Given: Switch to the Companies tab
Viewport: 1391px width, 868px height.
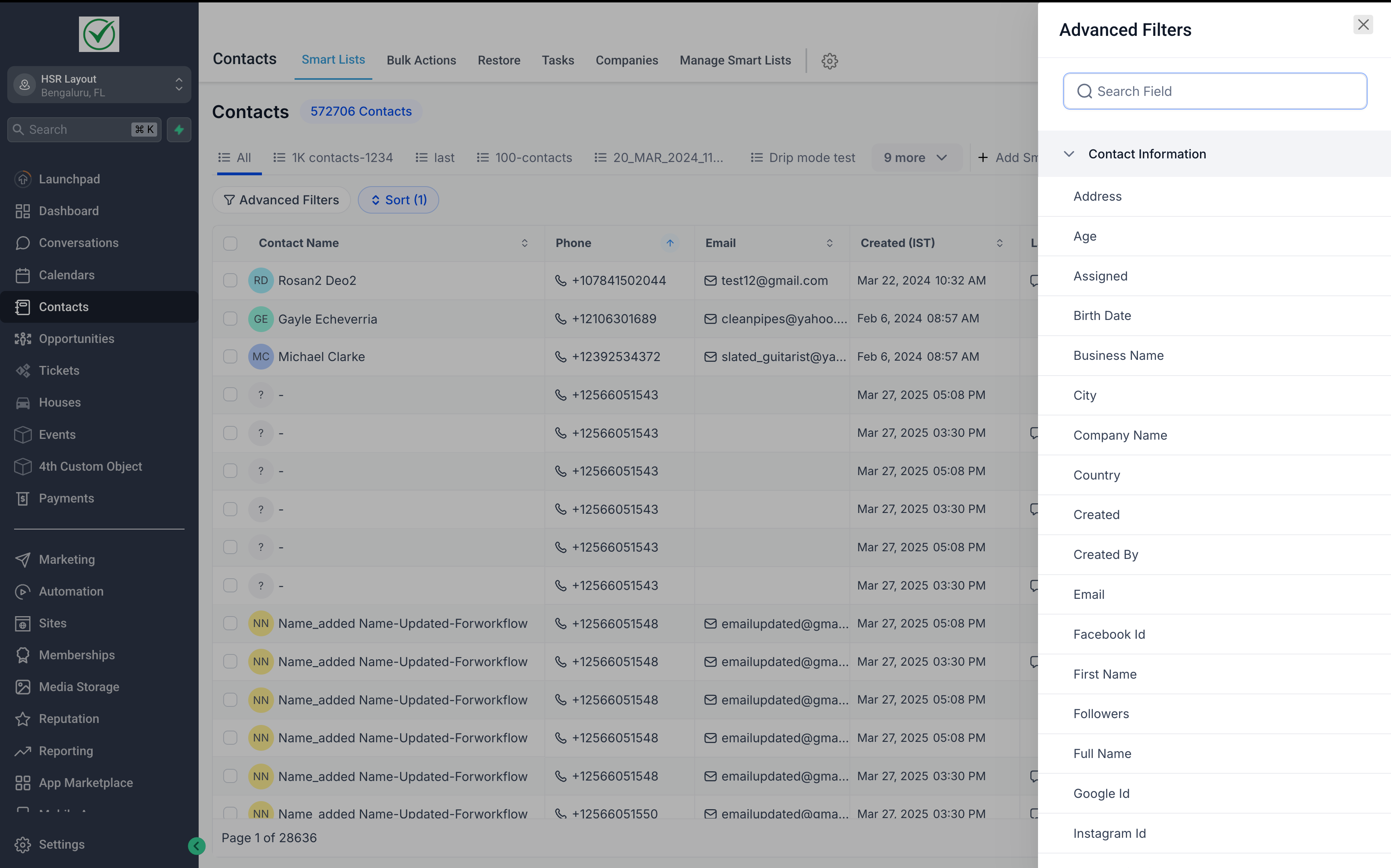Looking at the screenshot, I should tap(627, 60).
